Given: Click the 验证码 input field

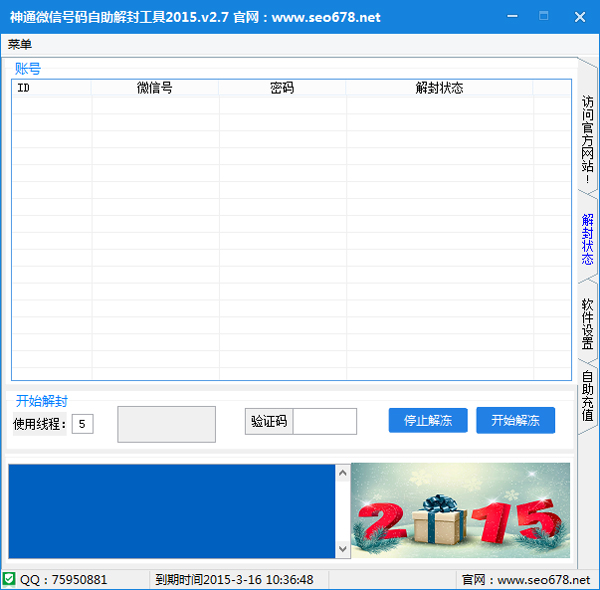Looking at the screenshot, I should point(324,421).
